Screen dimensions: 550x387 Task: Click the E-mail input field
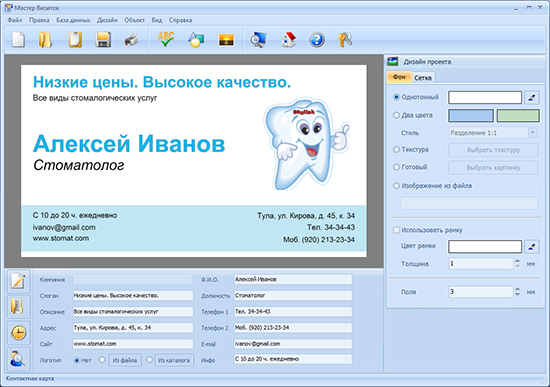click(x=293, y=344)
